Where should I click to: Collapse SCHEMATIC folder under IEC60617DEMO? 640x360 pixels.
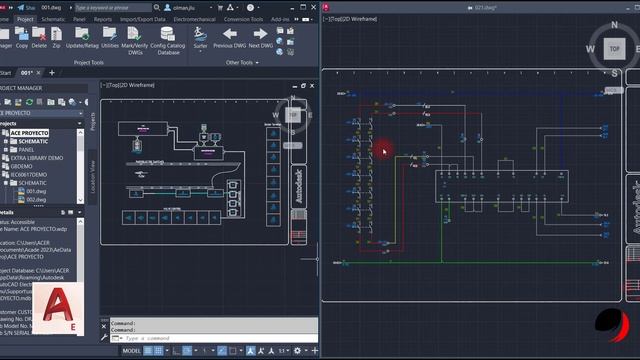click(6, 183)
